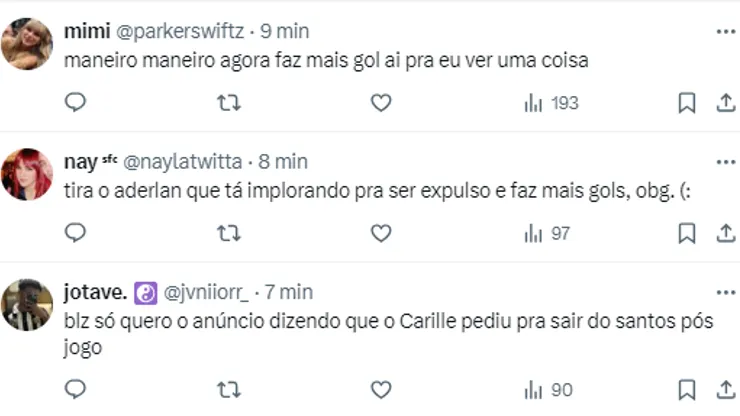Open more options on jotave's tweet
Image resolution: width=740 pixels, height=416 pixels.
pos(726,293)
